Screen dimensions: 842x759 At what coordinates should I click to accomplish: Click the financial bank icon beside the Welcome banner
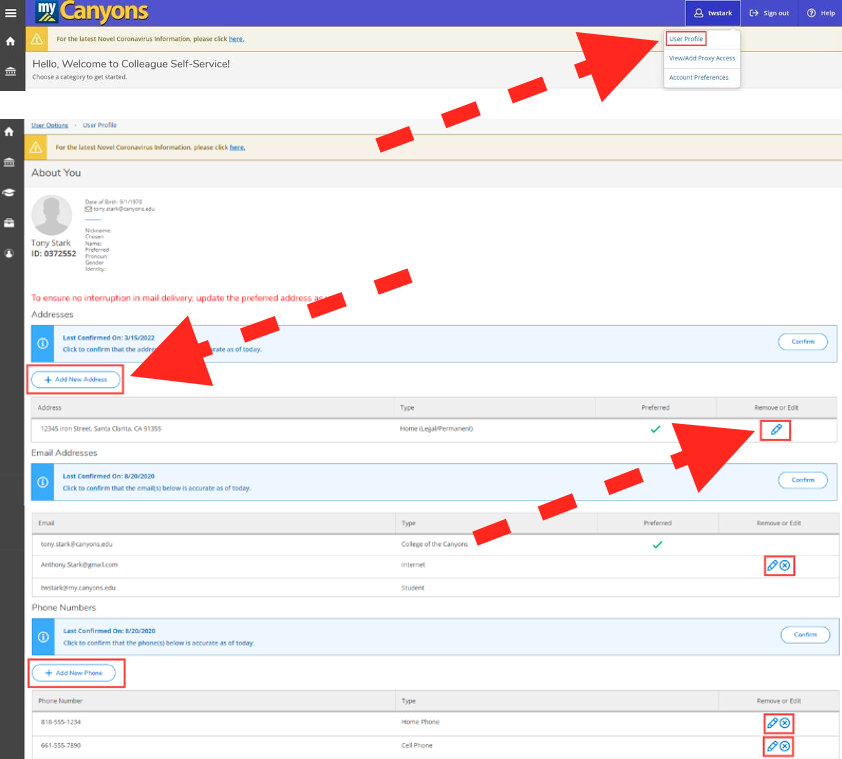[10, 71]
